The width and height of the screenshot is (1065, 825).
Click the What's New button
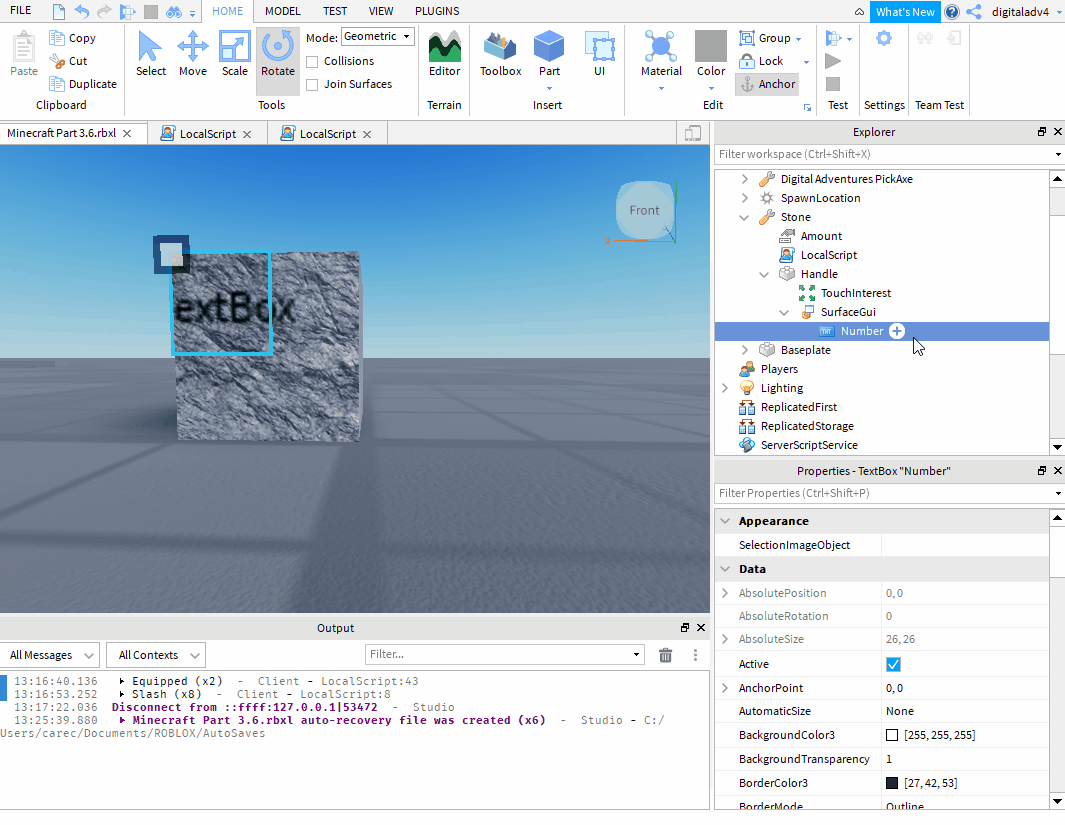905,12
